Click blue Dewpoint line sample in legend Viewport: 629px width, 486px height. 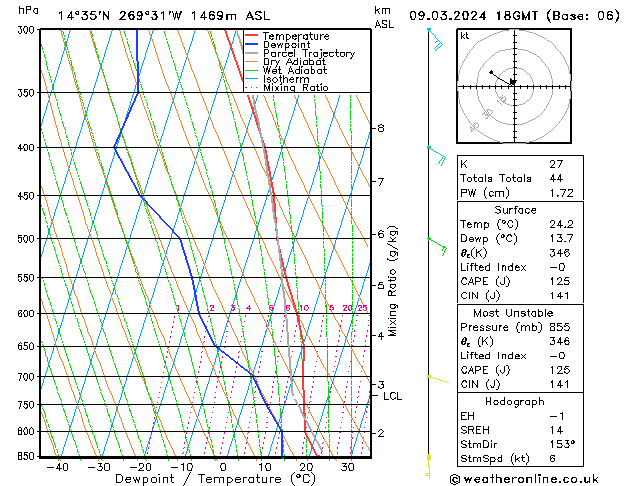(x=251, y=44)
